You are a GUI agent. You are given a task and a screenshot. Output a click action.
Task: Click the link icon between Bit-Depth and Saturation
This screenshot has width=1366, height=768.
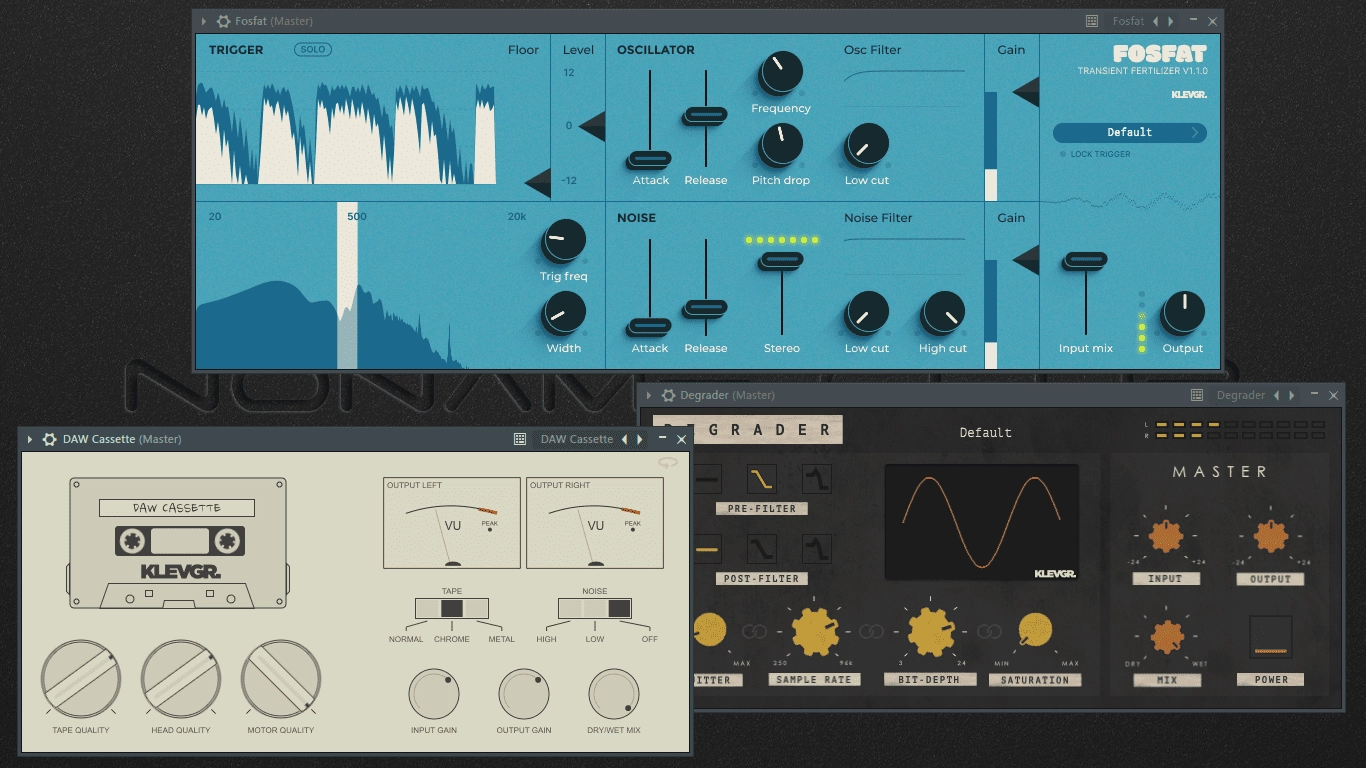pos(989,631)
